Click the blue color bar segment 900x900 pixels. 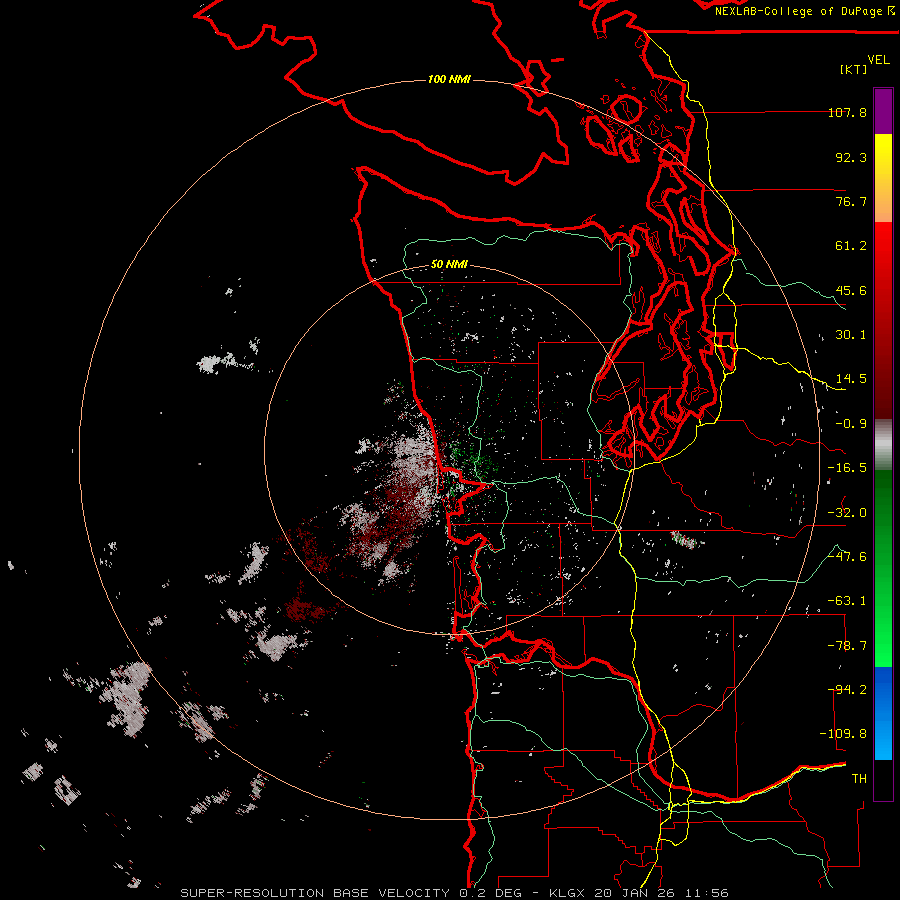tap(883, 713)
